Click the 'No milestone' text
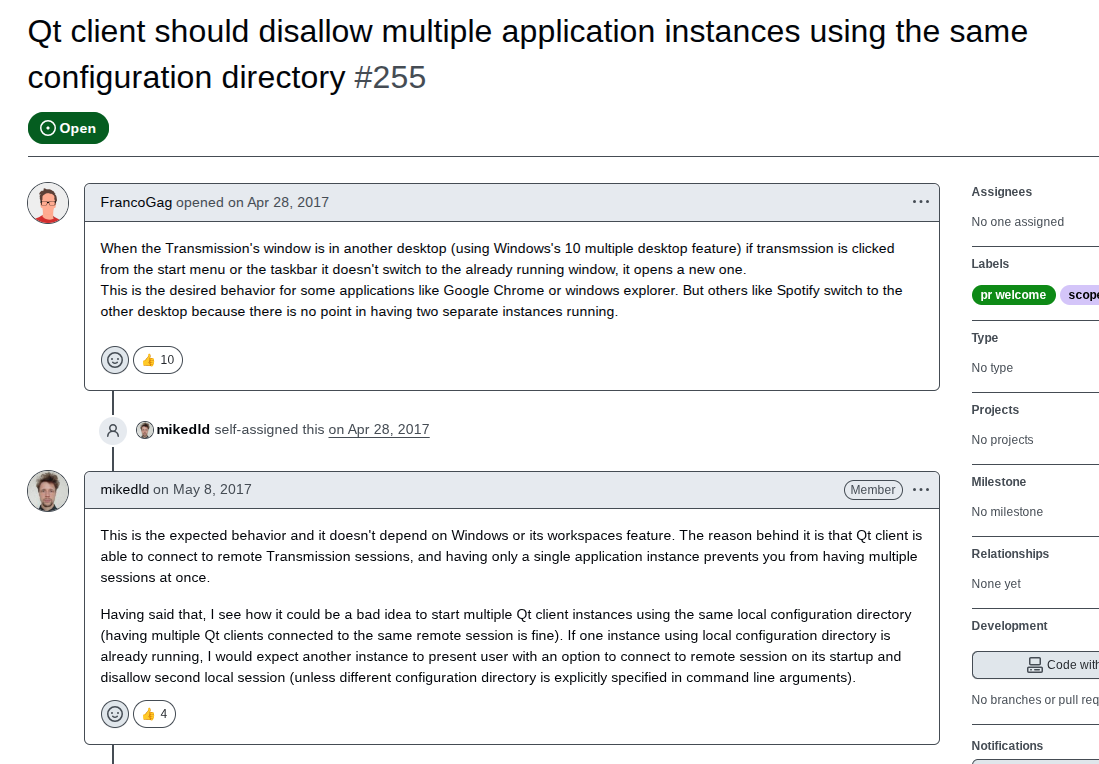The height and width of the screenshot is (764, 1099). coord(1007,512)
